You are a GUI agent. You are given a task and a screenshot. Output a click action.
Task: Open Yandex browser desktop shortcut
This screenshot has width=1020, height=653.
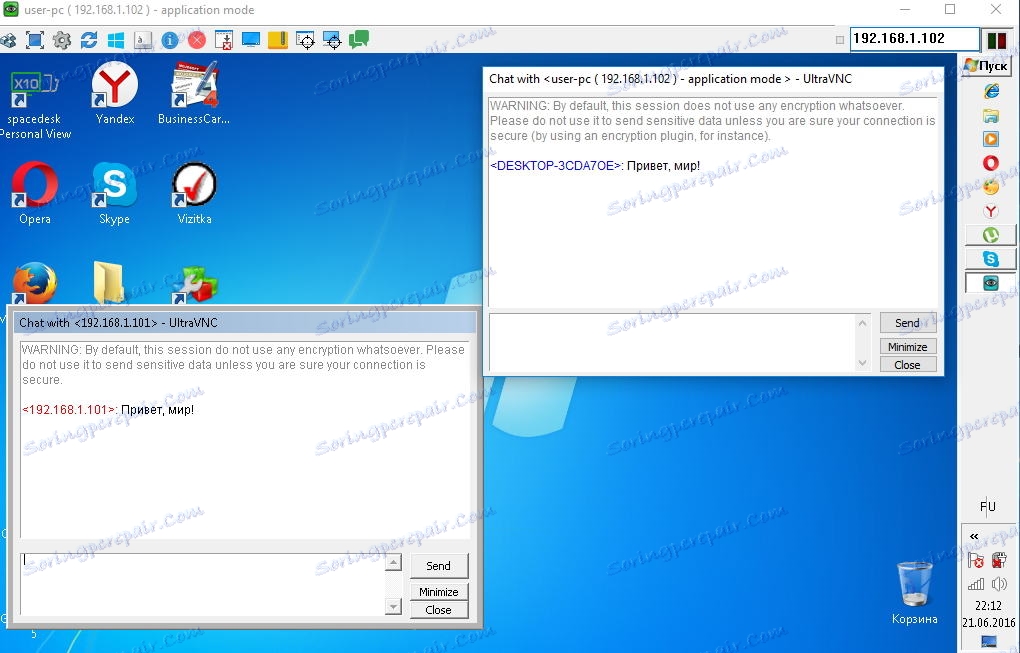[114, 93]
